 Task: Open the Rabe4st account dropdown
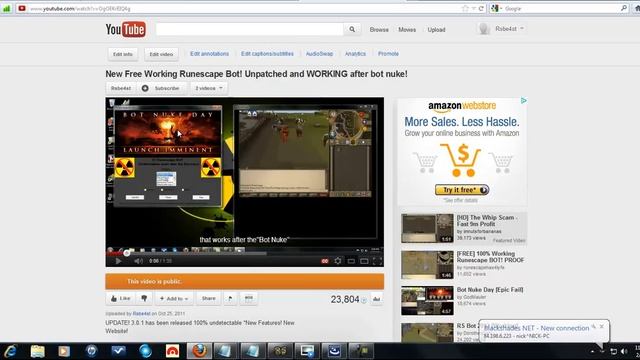(509, 29)
